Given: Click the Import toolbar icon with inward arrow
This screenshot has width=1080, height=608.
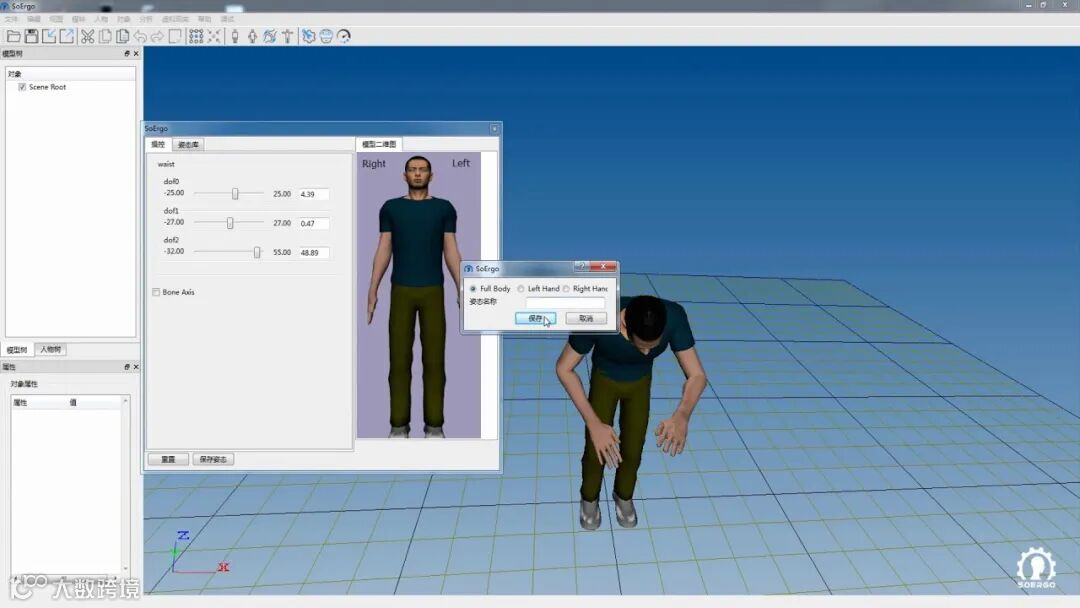Looking at the screenshot, I should click(x=49, y=36).
